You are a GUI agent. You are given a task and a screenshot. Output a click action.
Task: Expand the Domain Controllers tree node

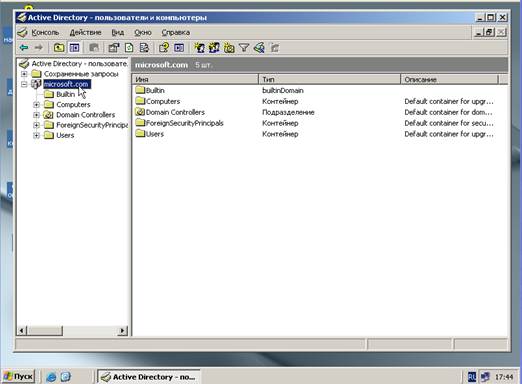click(x=37, y=115)
